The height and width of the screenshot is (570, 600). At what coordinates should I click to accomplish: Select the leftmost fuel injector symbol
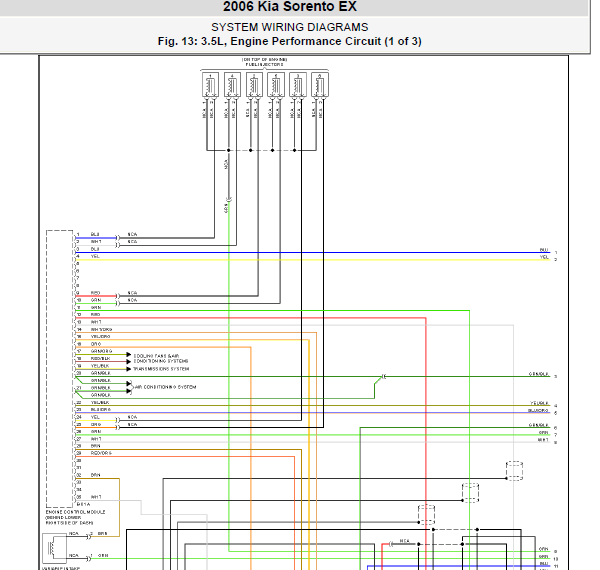pos(210,85)
